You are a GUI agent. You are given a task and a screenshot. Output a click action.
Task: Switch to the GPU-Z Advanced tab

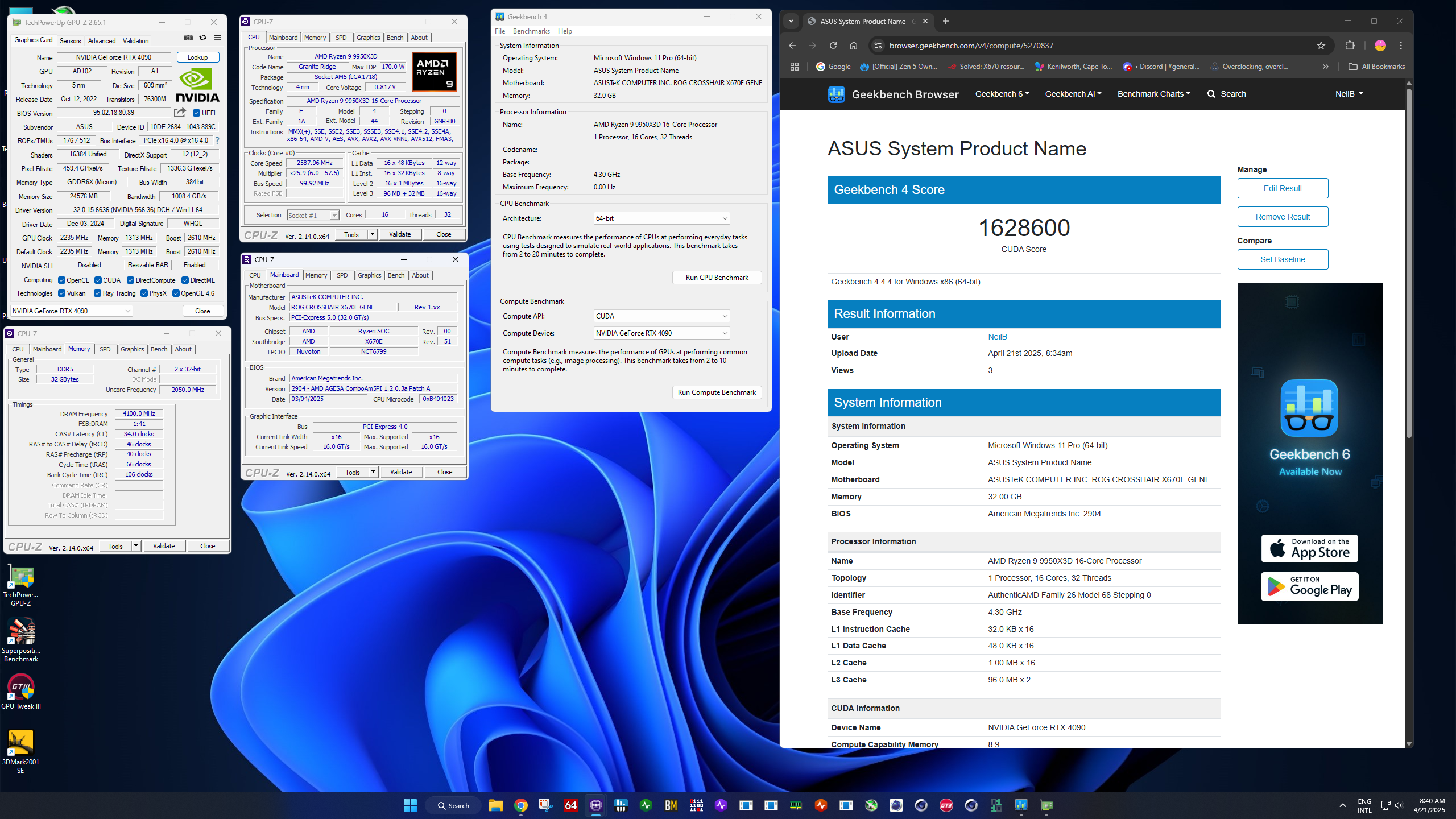pyautogui.click(x=102, y=41)
